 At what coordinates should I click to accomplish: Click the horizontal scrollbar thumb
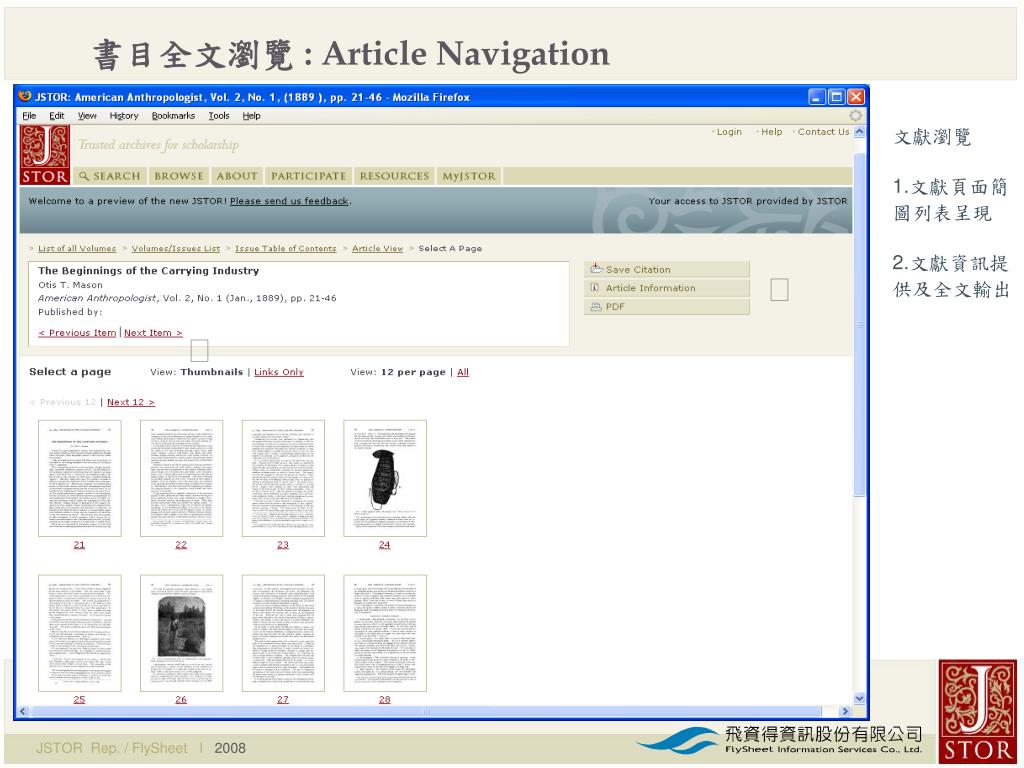click(x=426, y=711)
